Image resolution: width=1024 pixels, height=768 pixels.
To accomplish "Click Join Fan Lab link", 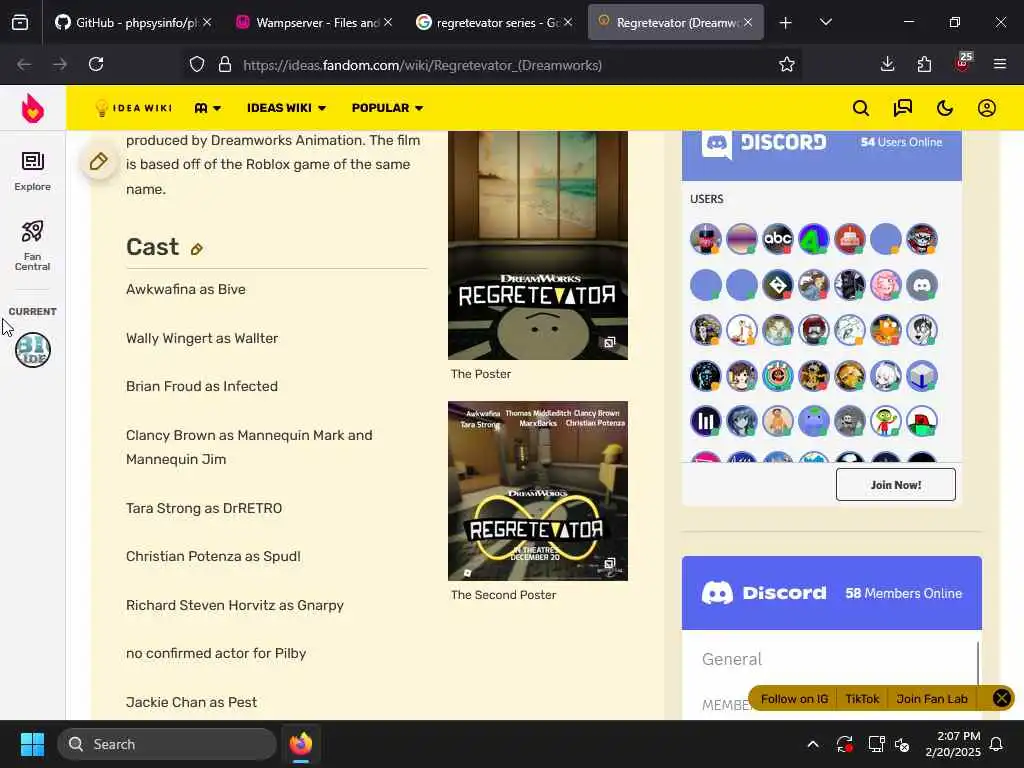I will pos(932,699).
